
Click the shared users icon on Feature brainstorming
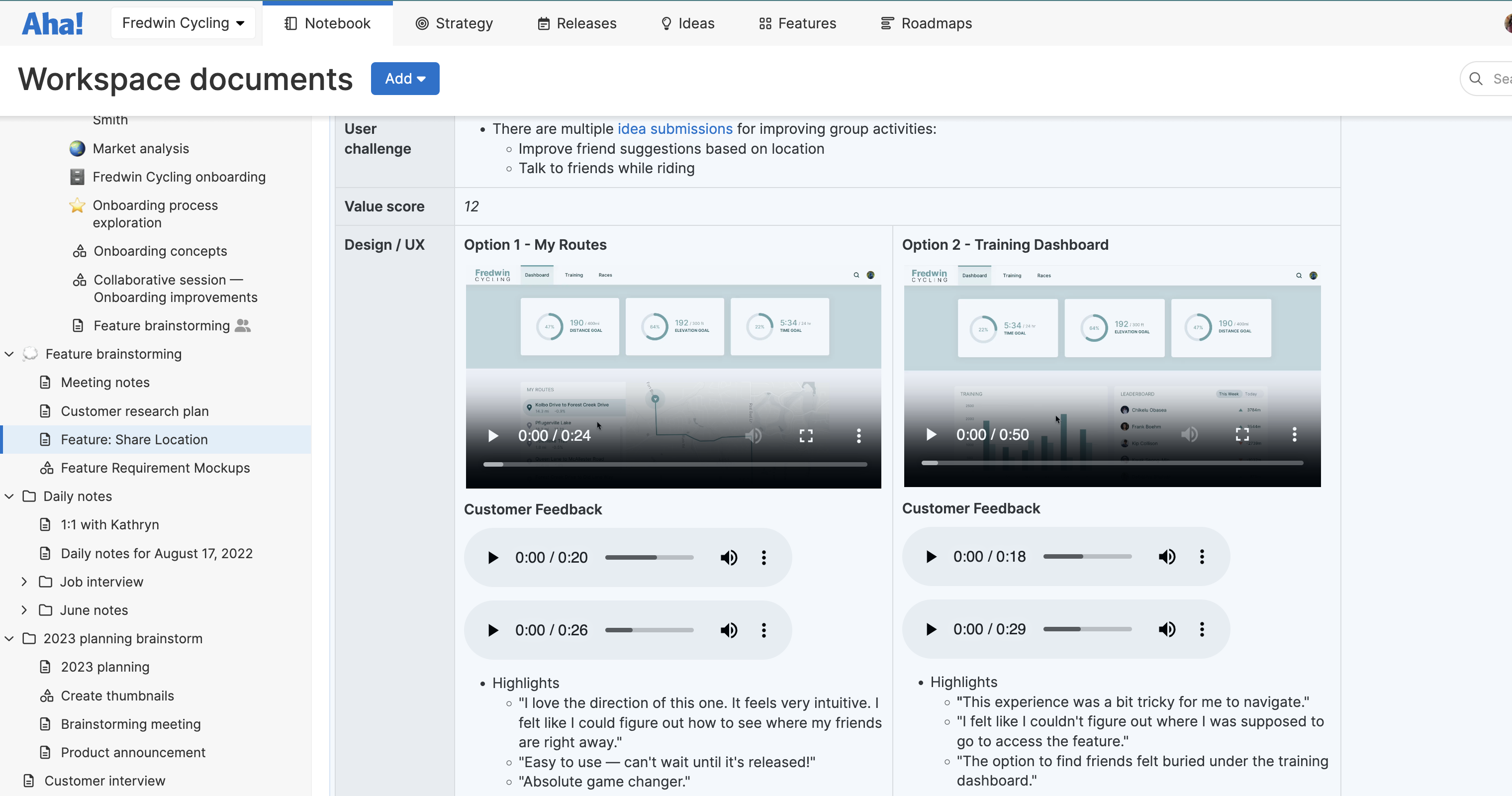click(x=243, y=325)
